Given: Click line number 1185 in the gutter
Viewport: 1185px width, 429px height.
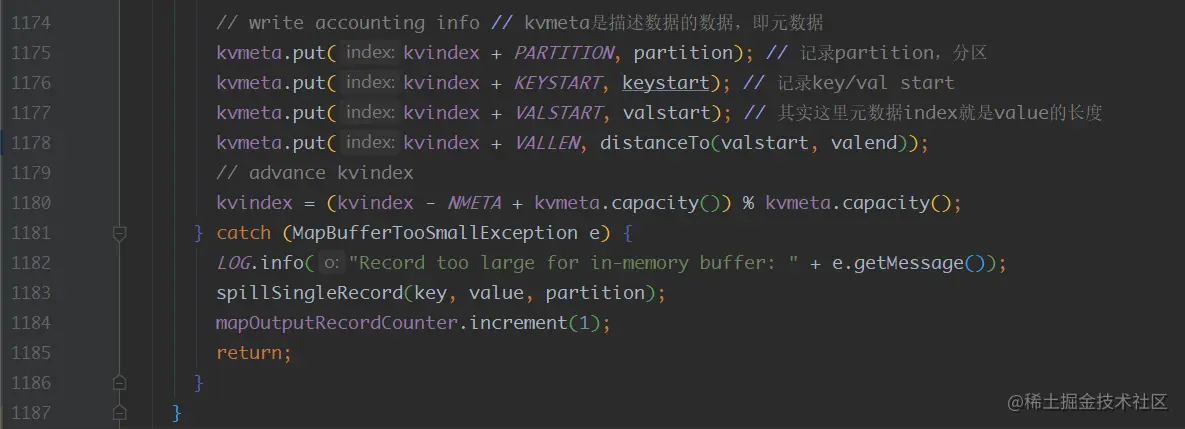Looking at the screenshot, I should point(31,353).
